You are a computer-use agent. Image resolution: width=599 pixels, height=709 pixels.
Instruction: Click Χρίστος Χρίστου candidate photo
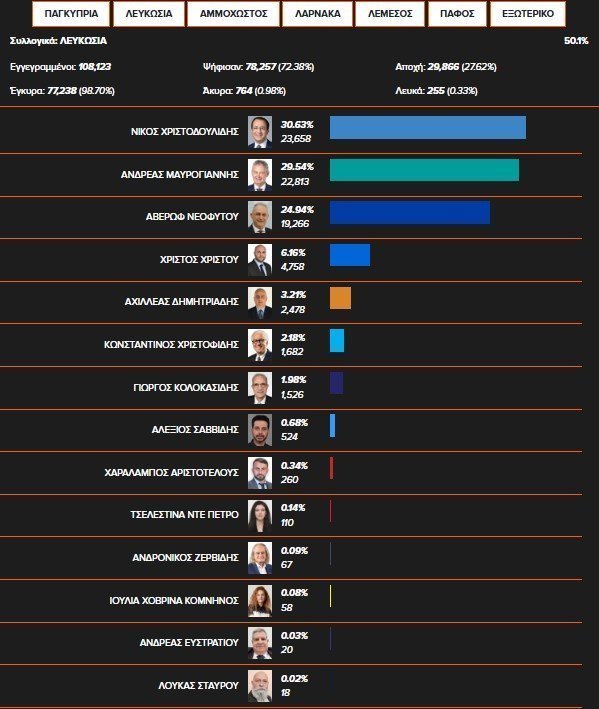260,260
